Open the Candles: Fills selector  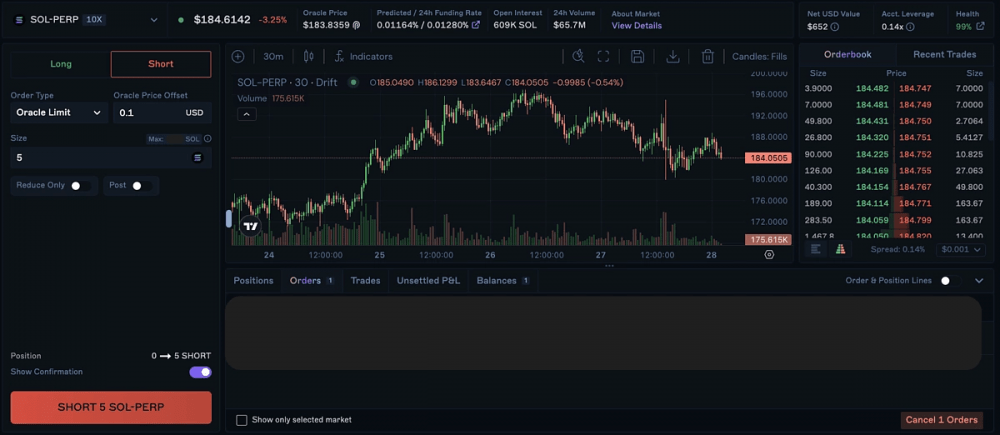click(759, 56)
